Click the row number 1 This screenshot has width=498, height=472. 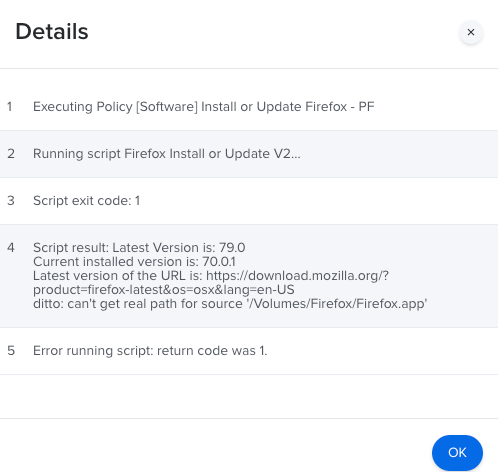pyautogui.click(x=10, y=107)
